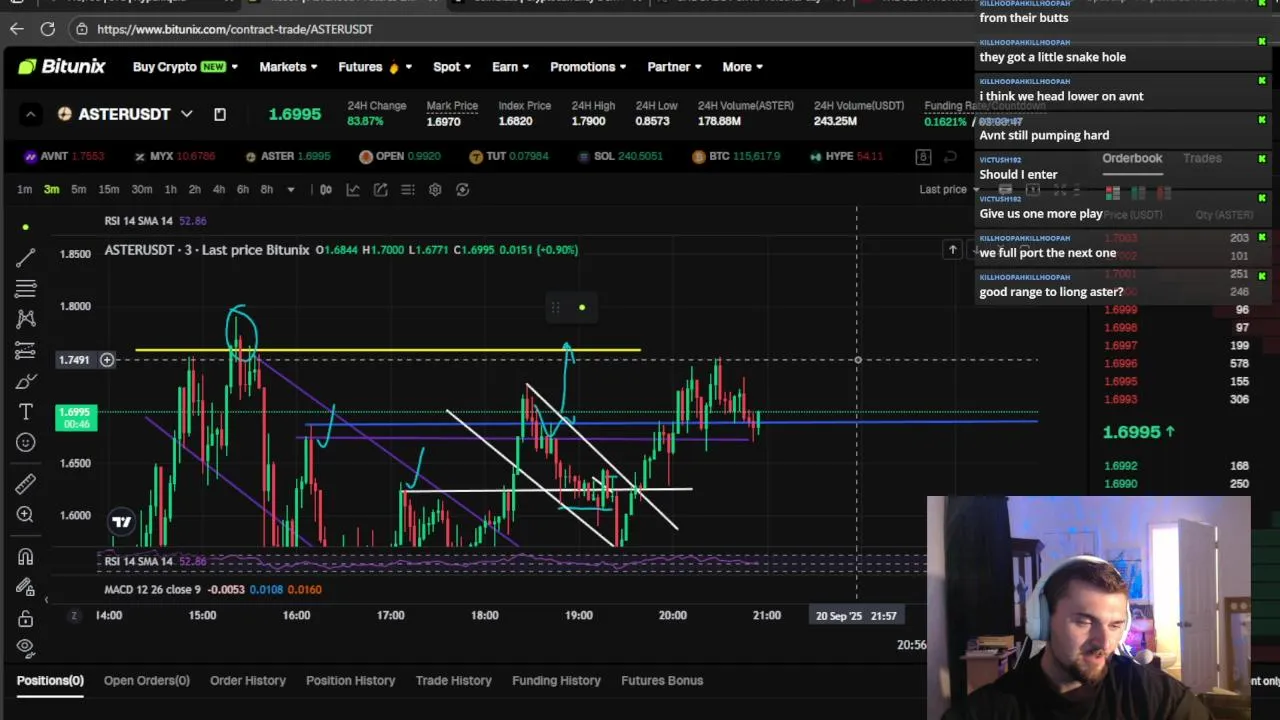Switch to the Open Orders(0) tab

pos(147,680)
